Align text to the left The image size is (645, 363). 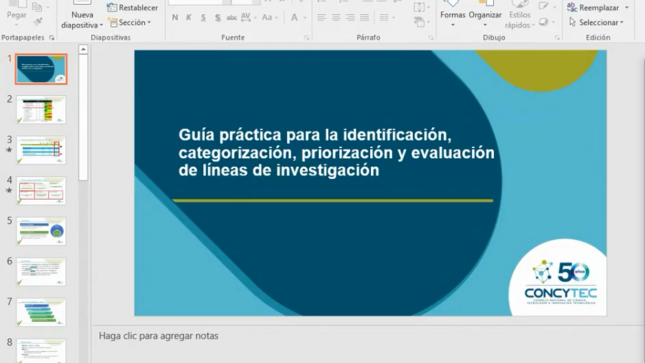tap(322, 17)
